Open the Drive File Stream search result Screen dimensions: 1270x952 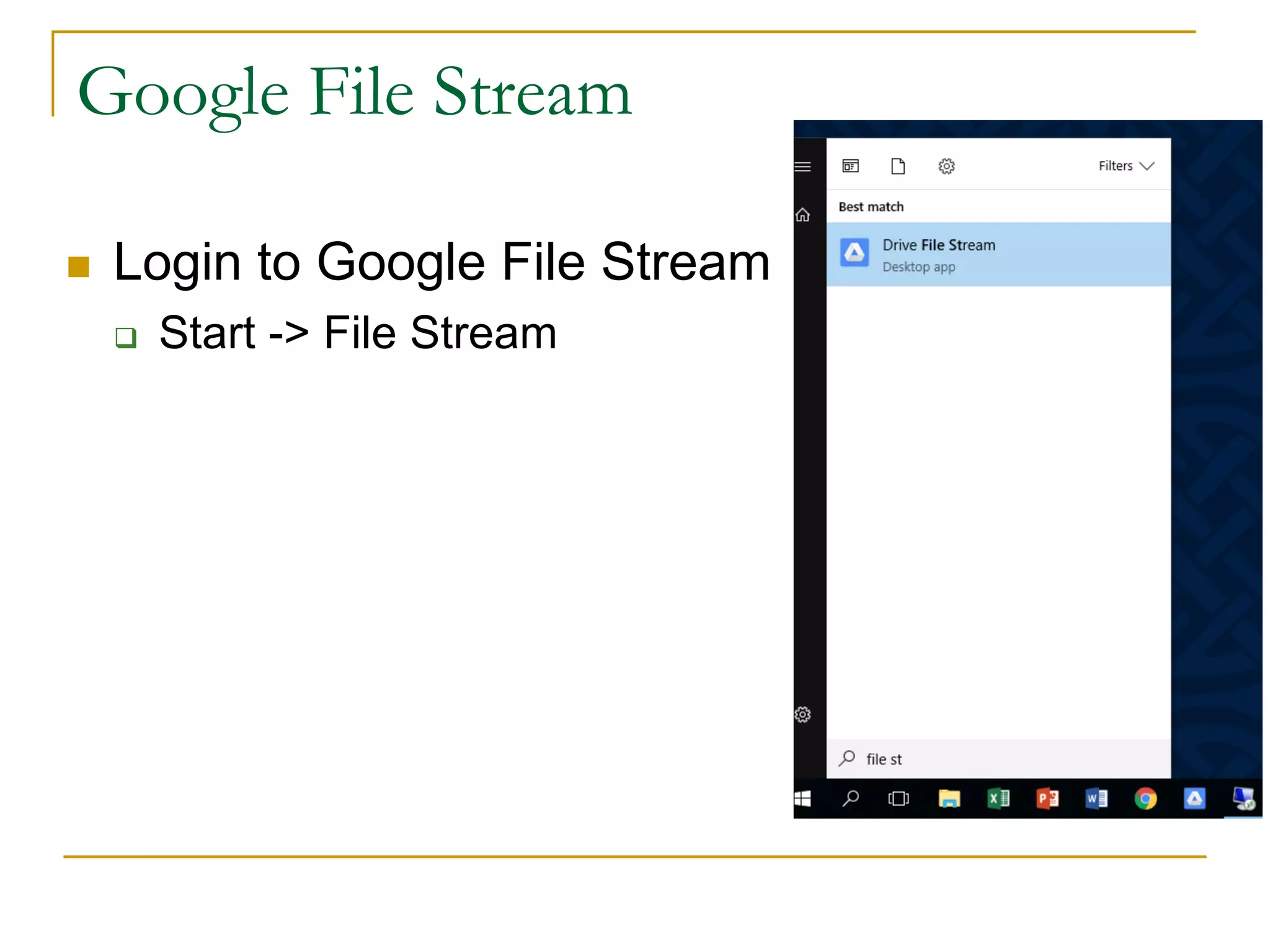click(x=998, y=255)
